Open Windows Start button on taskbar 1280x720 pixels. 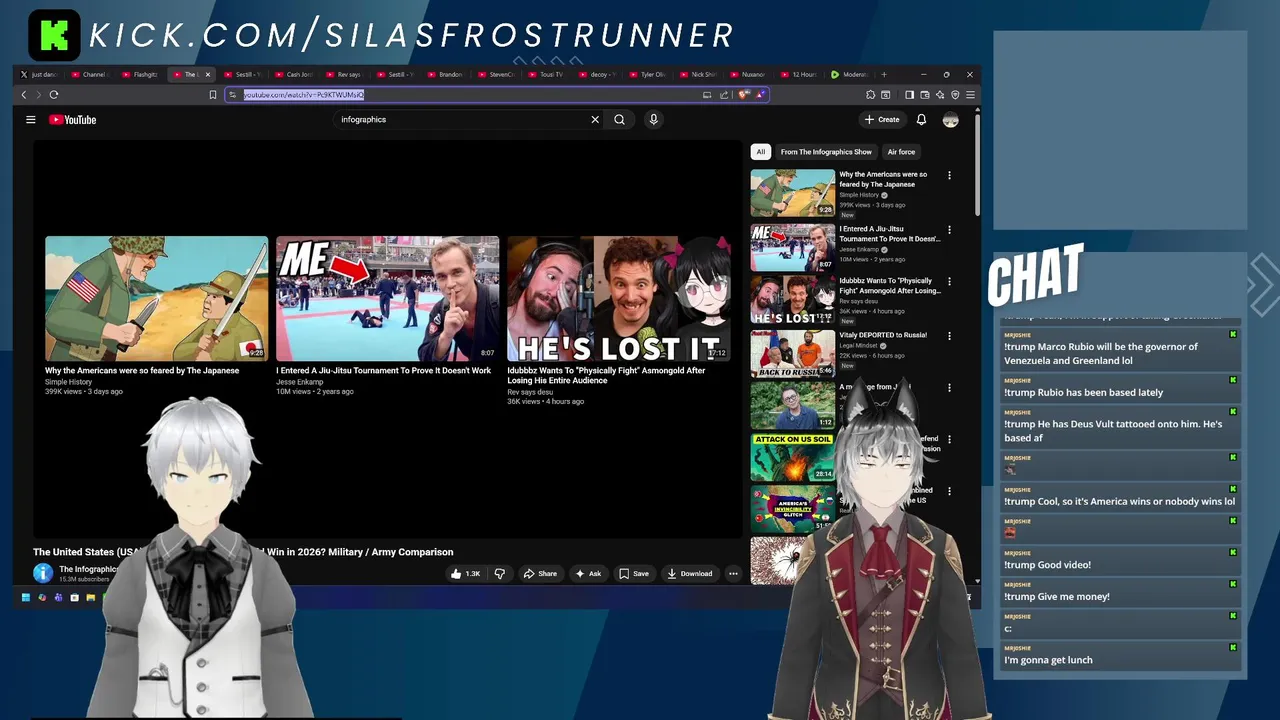pos(25,598)
